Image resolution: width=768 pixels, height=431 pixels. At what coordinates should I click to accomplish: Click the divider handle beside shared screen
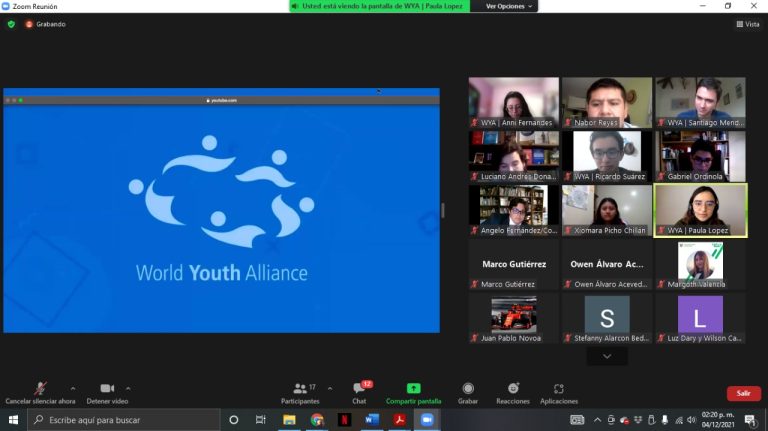click(x=443, y=210)
